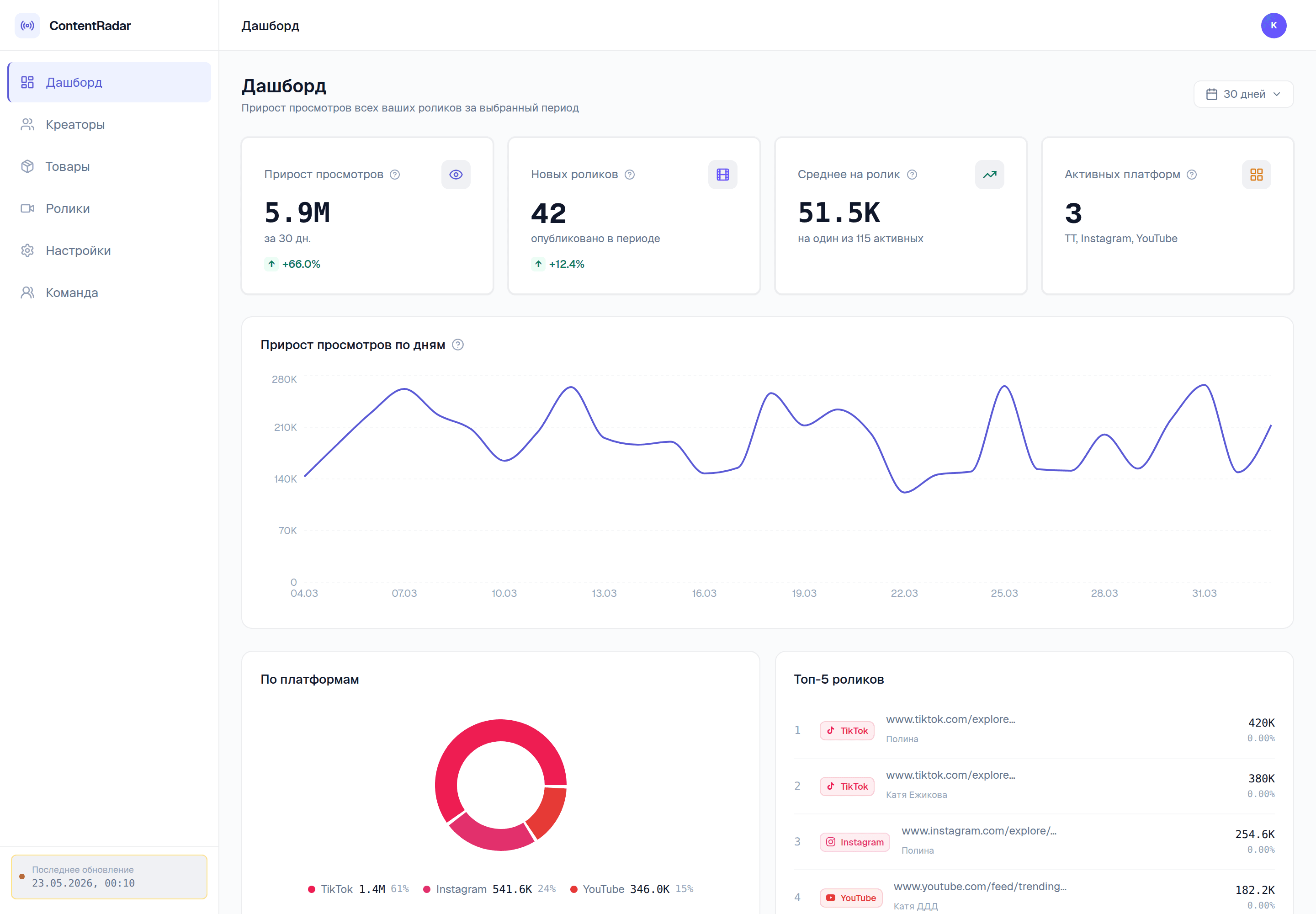1316x914 pixels.
Task: Click the 51.5K average value
Action: pos(839,213)
